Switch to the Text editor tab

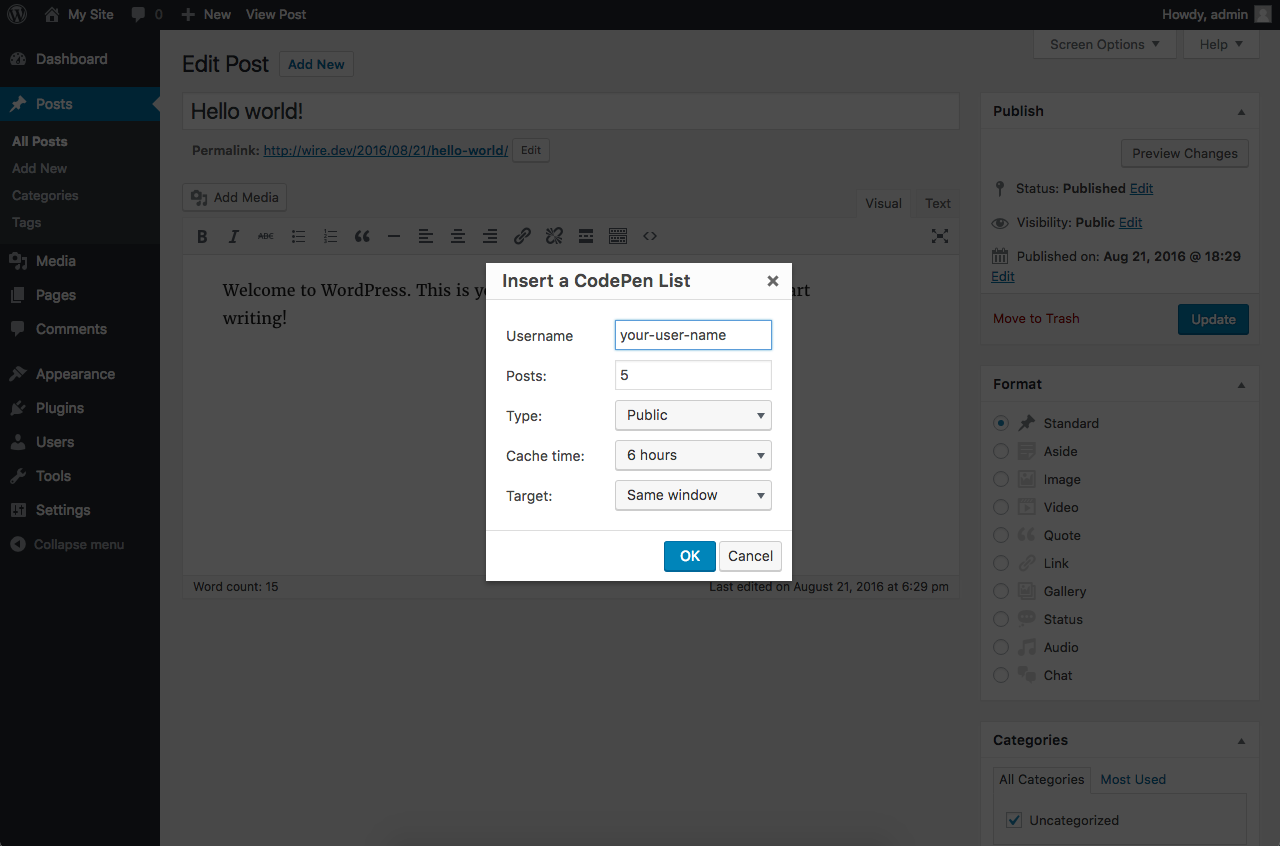pos(938,203)
